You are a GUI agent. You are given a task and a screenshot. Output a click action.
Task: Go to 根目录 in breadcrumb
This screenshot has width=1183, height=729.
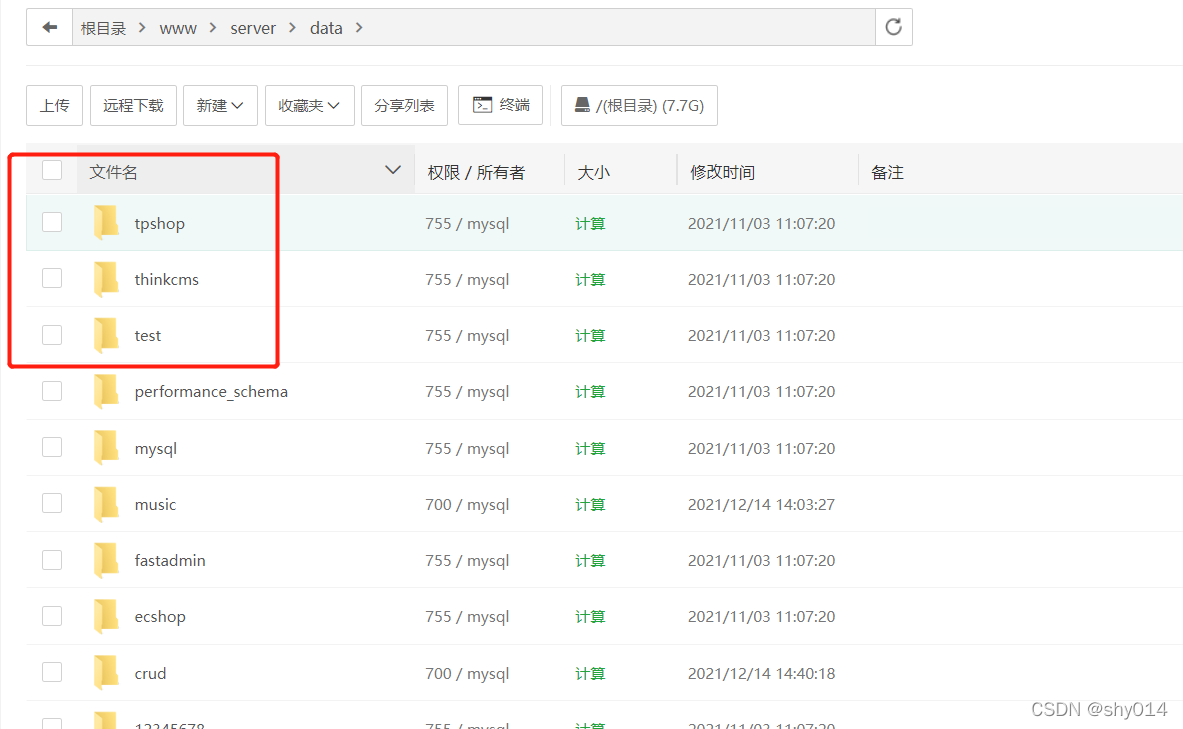click(x=103, y=29)
